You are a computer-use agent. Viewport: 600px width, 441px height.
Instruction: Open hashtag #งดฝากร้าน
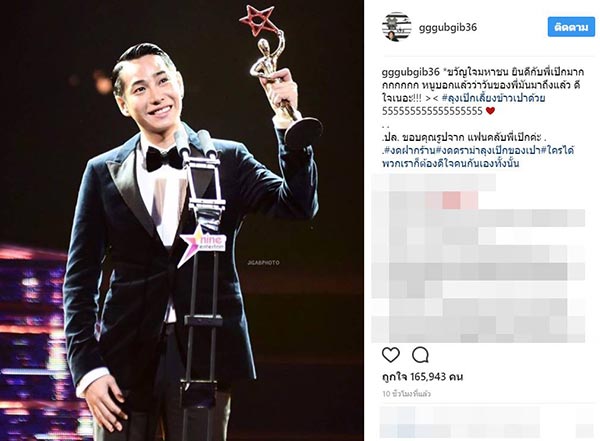[x=409, y=150]
